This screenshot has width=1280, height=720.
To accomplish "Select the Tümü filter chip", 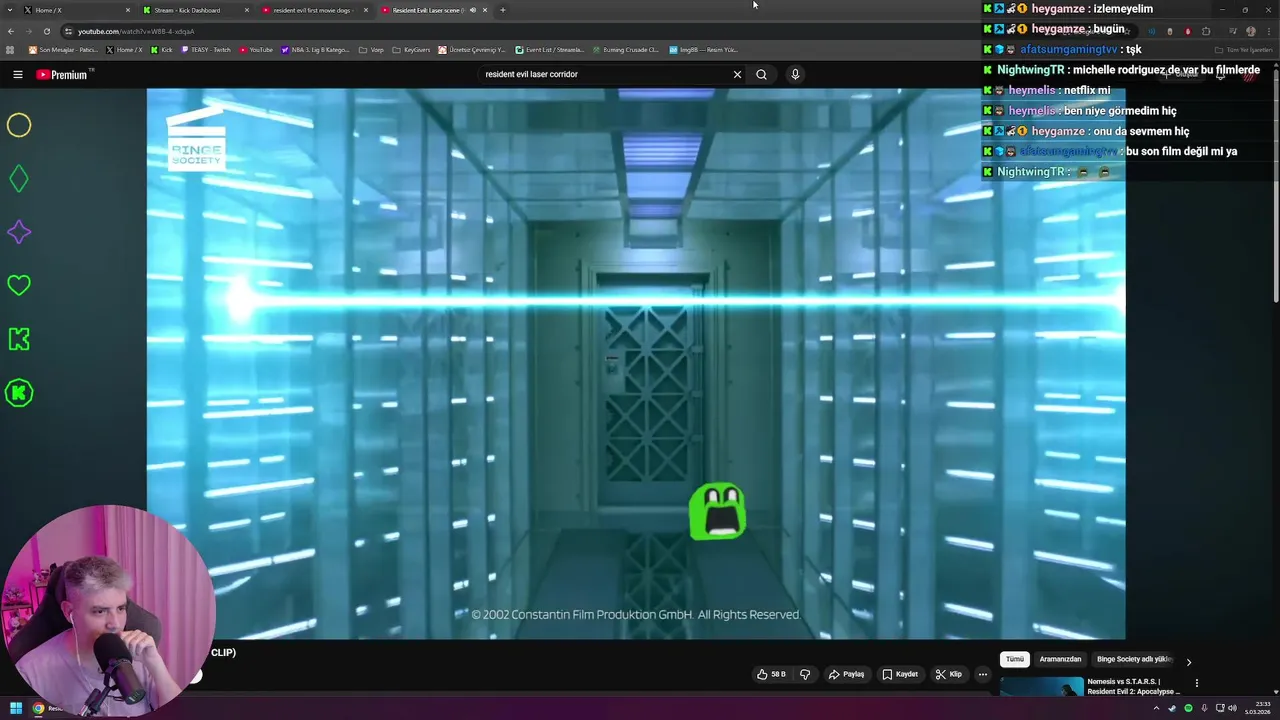I will [1015, 659].
